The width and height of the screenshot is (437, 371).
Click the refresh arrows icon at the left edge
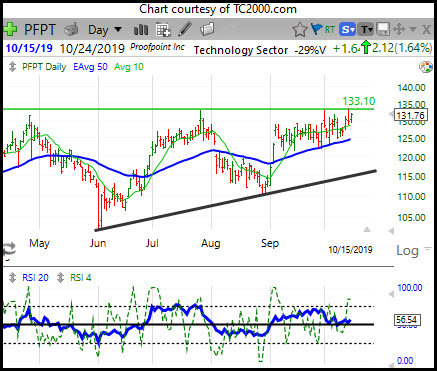[x=9, y=249]
